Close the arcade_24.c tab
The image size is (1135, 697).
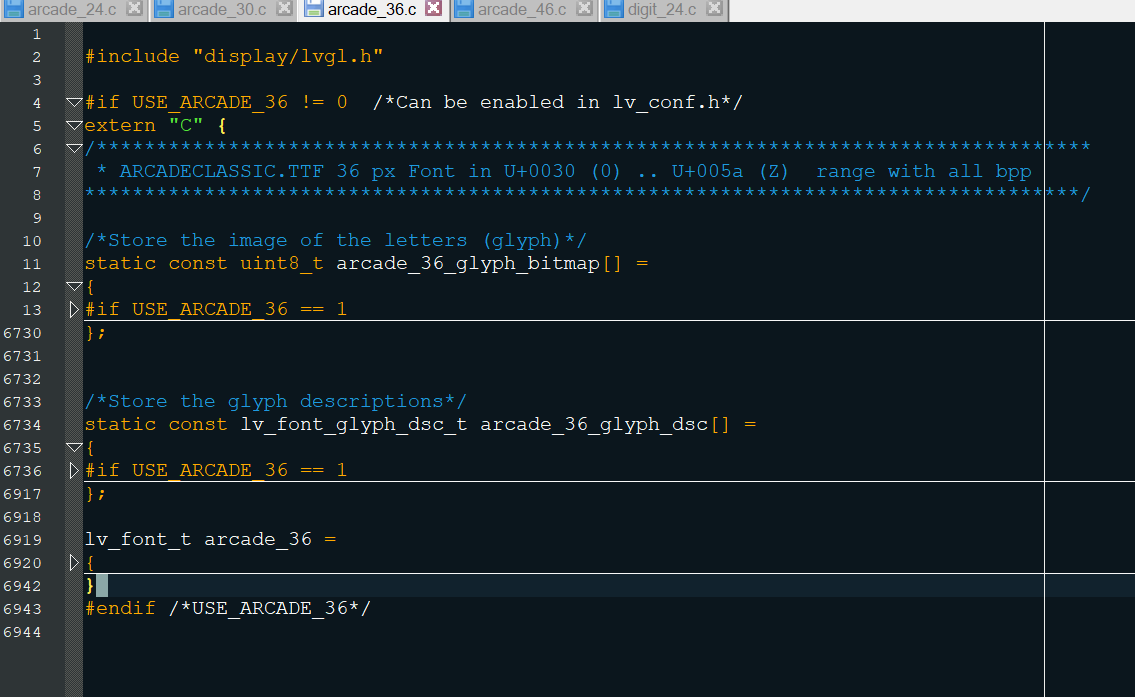[133, 9]
